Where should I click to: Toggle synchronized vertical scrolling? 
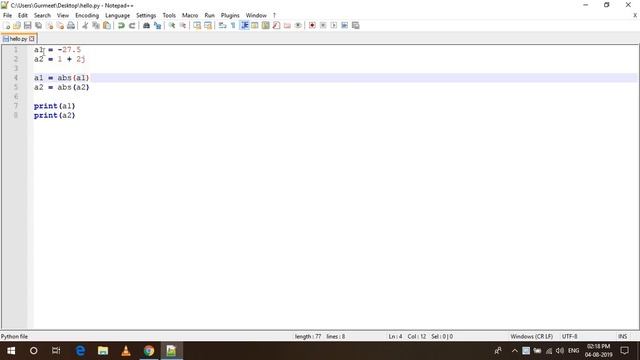click(197, 25)
